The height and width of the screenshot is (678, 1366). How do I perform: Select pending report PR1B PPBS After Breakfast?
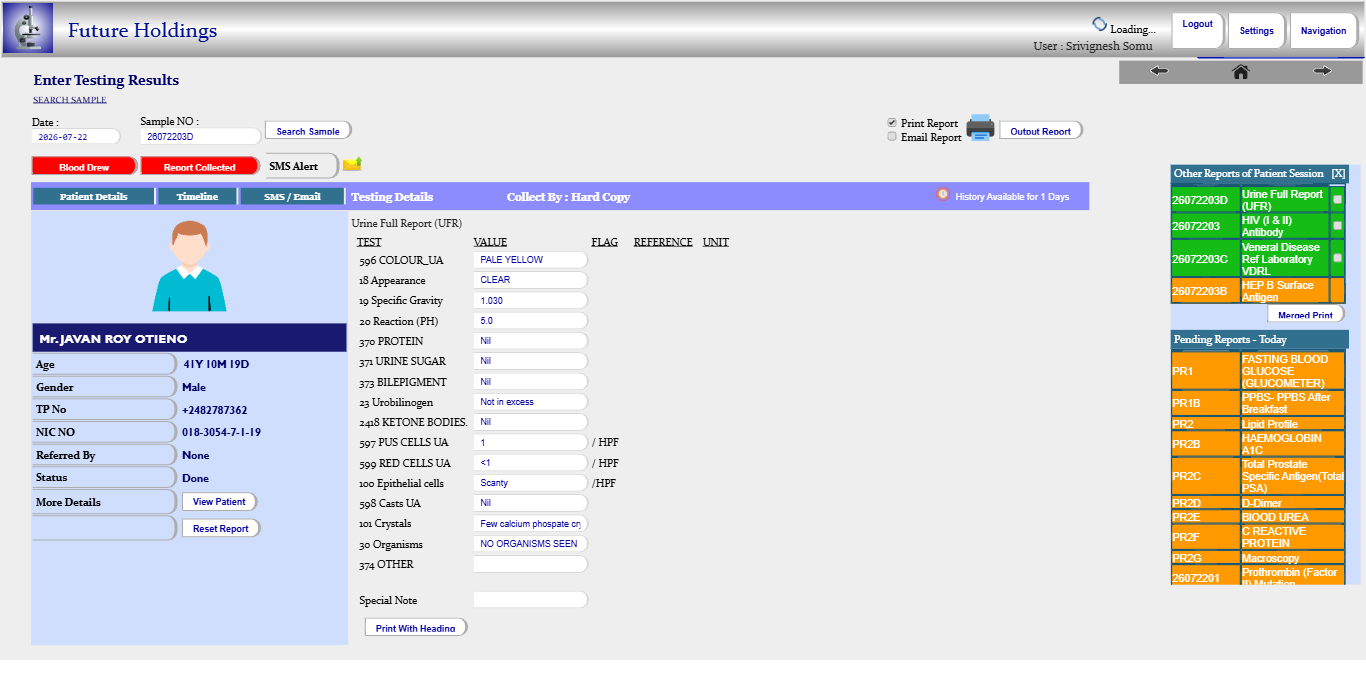click(x=1257, y=403)
